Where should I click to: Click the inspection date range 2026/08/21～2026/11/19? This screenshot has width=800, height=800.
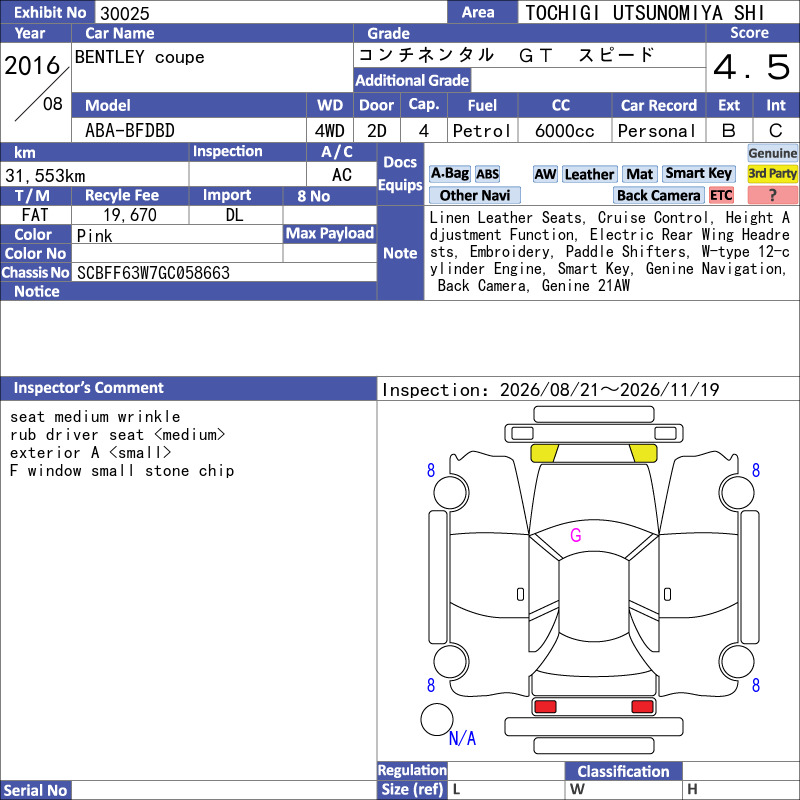609,390
